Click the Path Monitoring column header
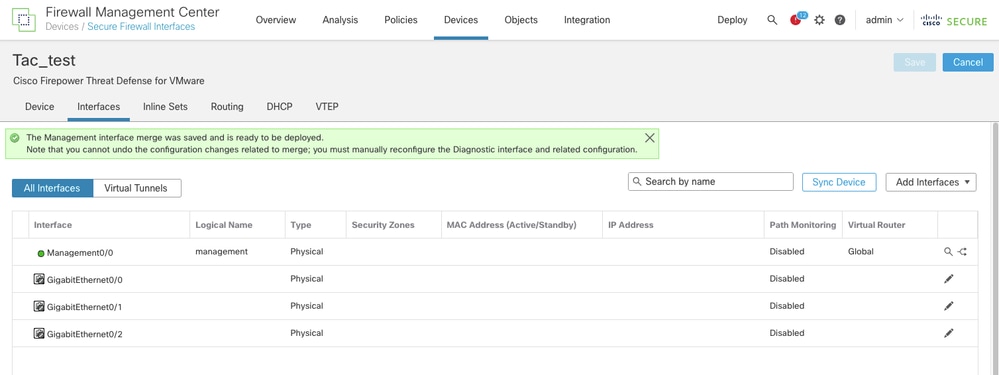Viewport: 999px width, 375px height. pyautogui.click(x=803, y=225)
